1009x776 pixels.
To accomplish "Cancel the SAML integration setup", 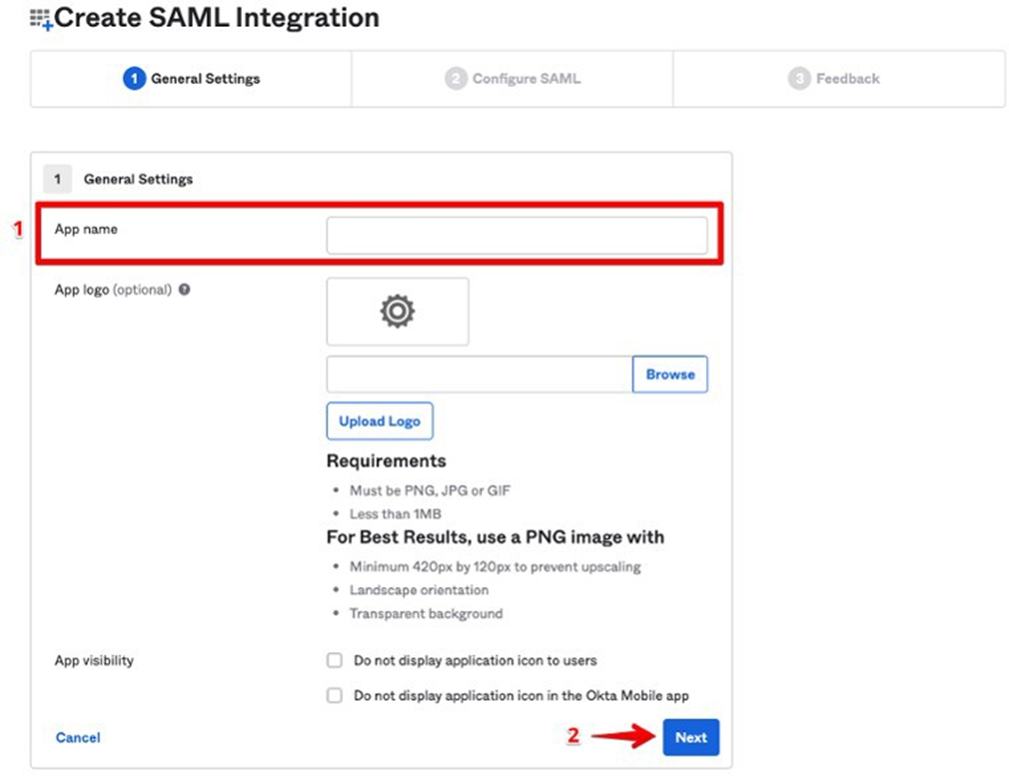I will tap(78, 737).
